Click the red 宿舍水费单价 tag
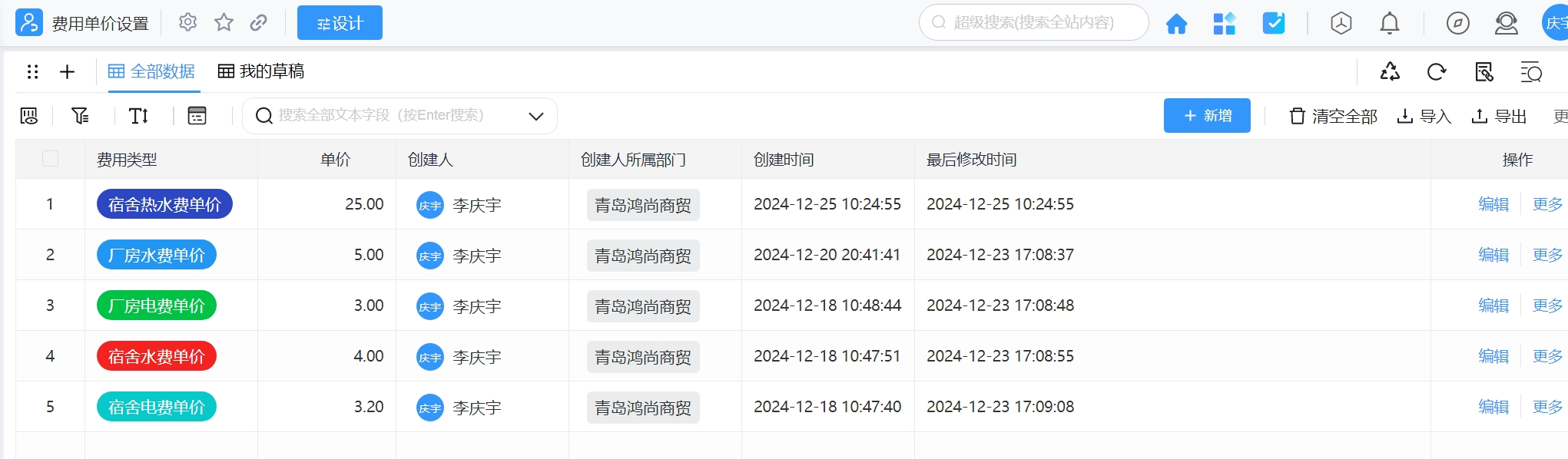Screen dimensions: 1568x459 (x=157, y=356)
